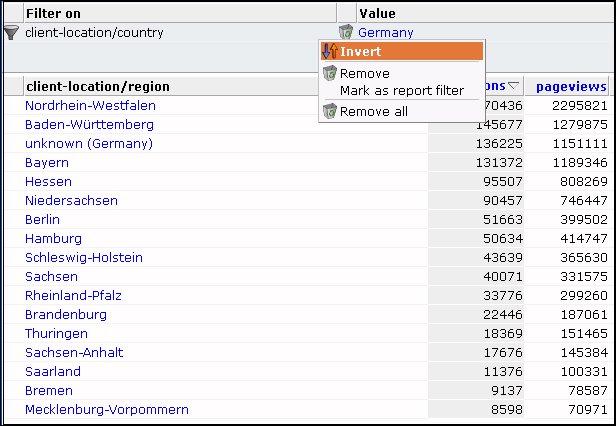Click sessions value 131372

(x=499, y=163)
